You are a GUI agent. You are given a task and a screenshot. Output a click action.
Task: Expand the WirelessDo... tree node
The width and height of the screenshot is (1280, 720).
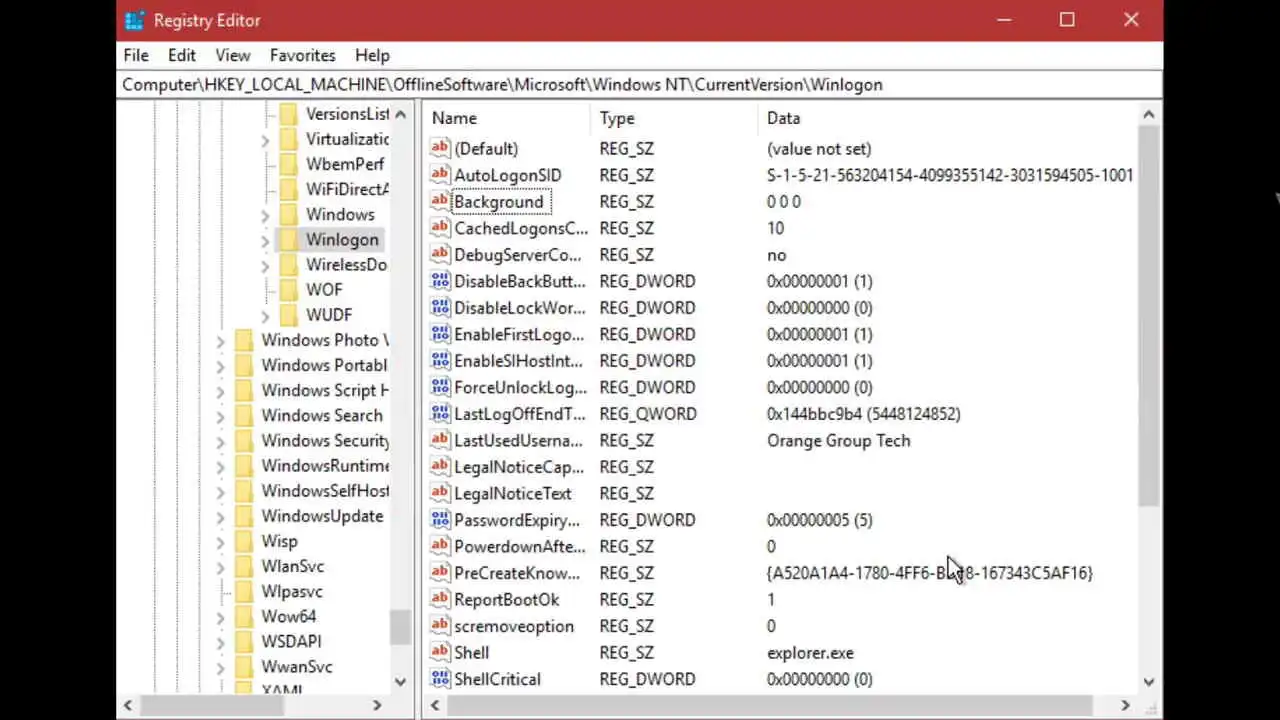265,265
